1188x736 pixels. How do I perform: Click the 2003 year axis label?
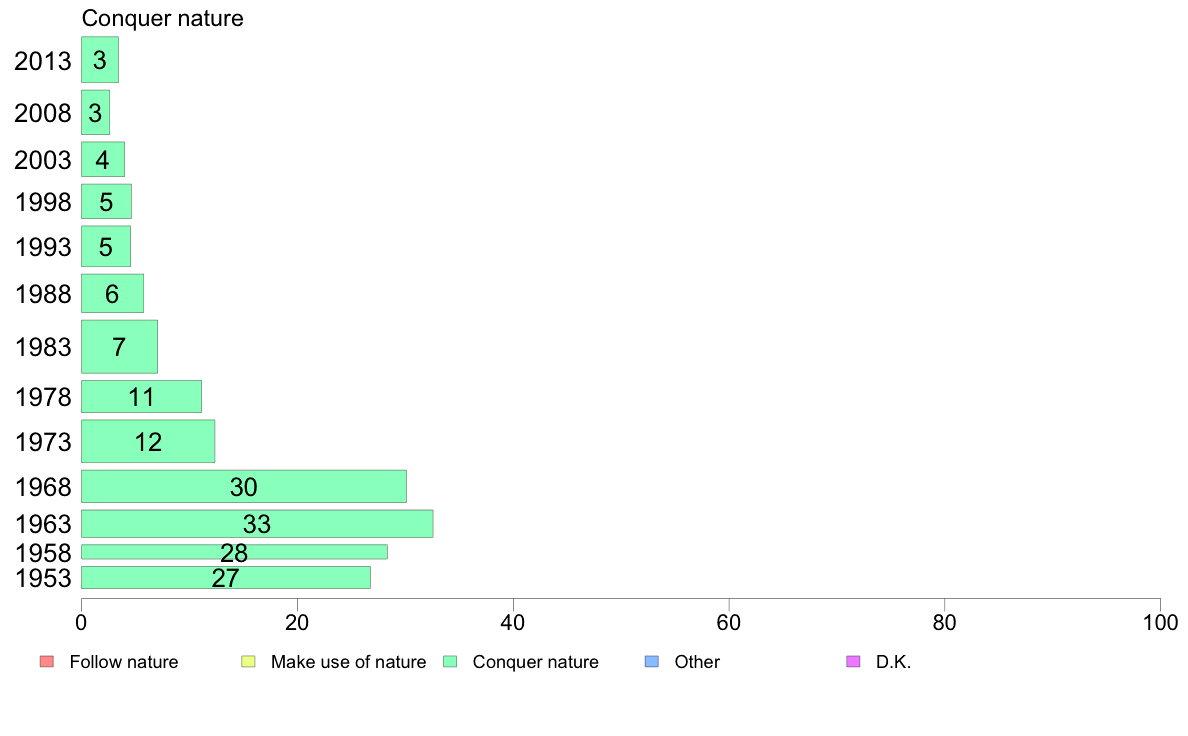(x=42, y=160)
